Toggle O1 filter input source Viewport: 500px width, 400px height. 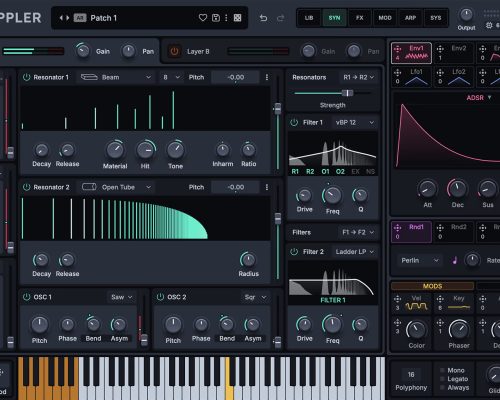click(325, 172)
